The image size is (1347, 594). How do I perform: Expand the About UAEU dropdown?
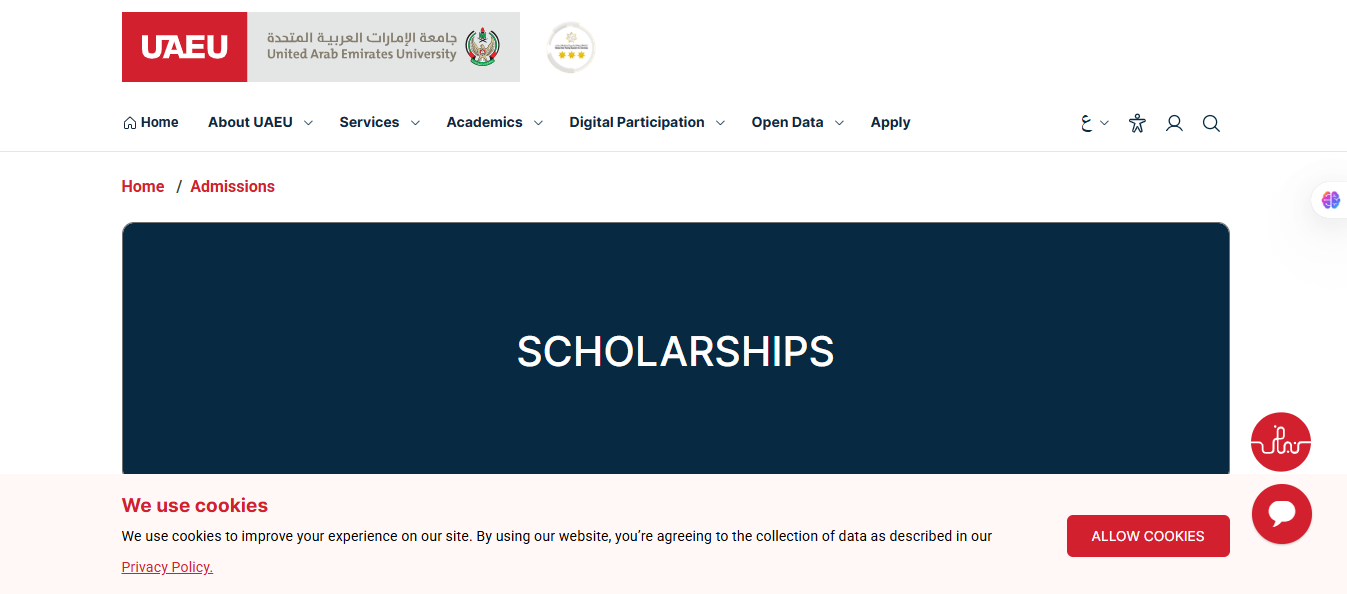(250, 122)
